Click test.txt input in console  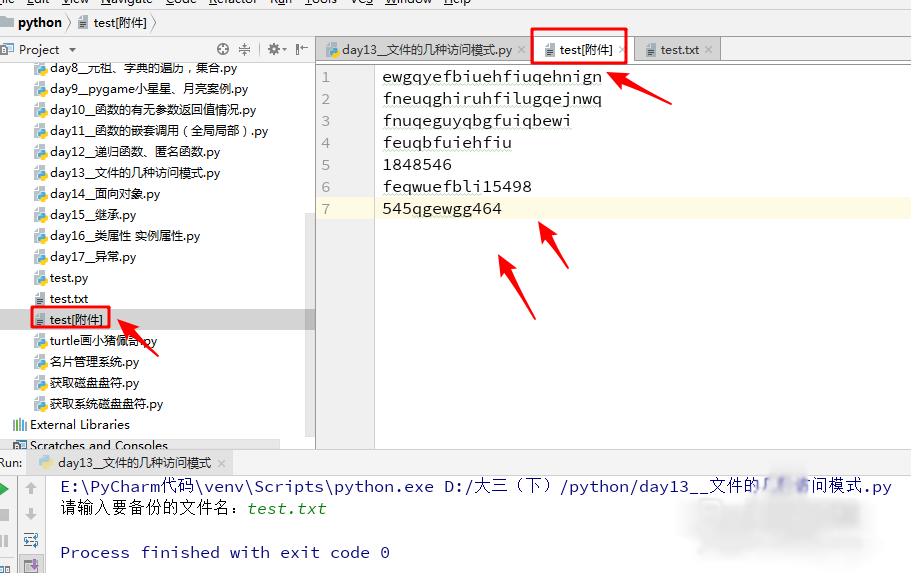(x=286, y=508)
